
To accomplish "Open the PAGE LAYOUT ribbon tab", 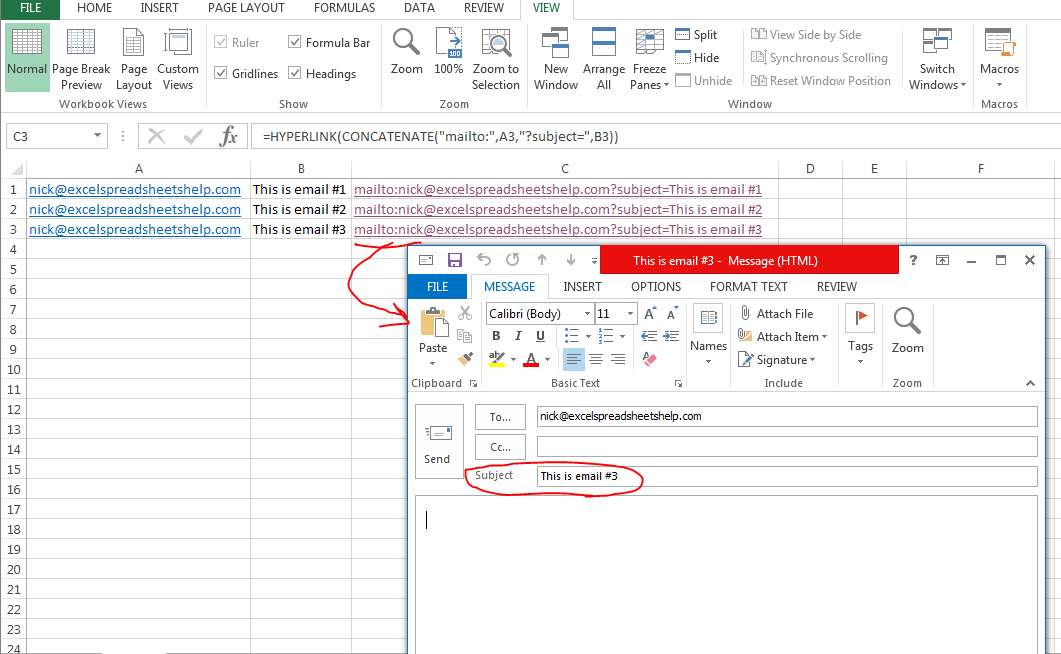I will click(x=246, y=8).
